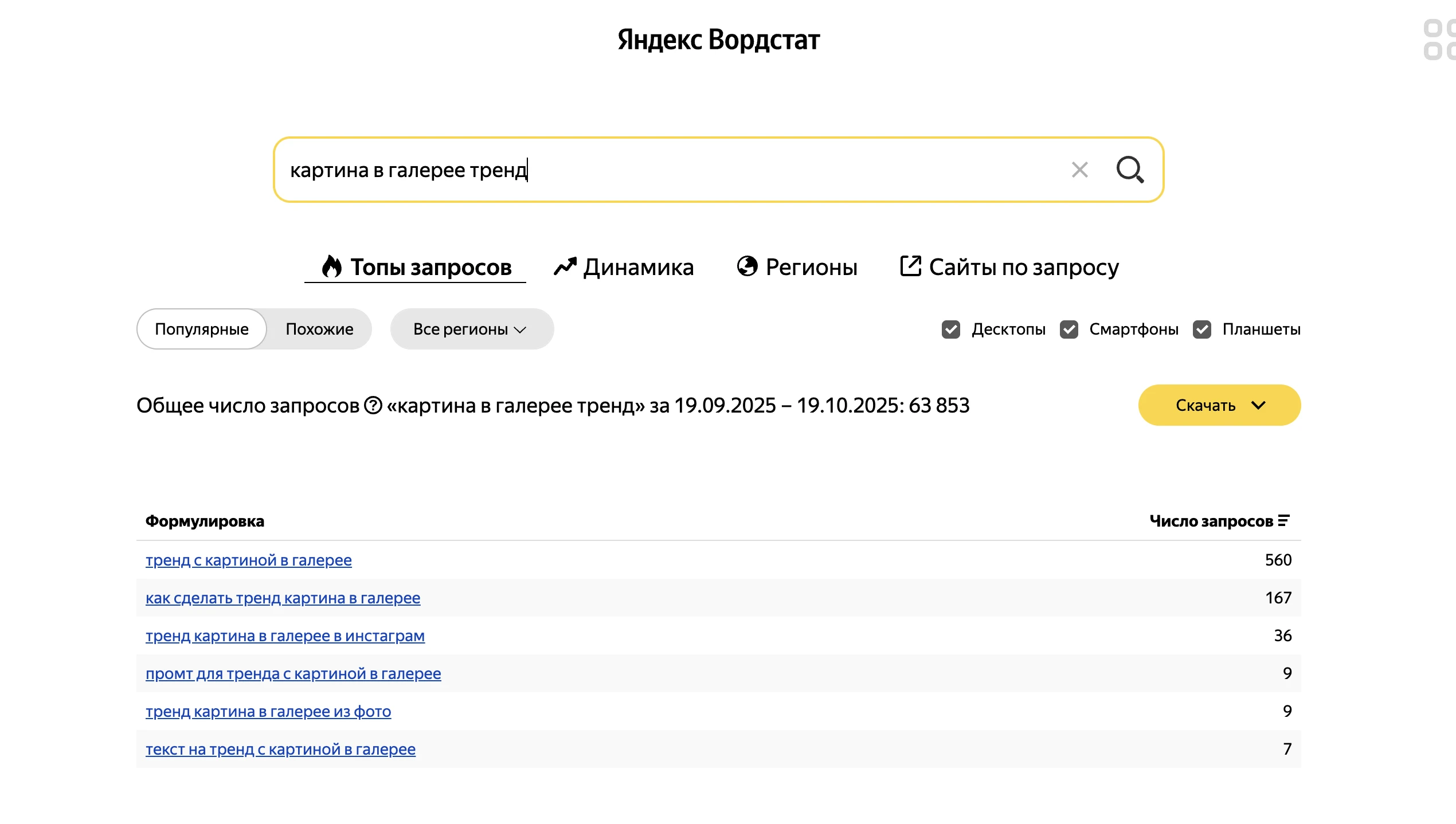1456x824 pixels.
Task: Click the flame icon of Топы запросов
Action: pos(331,266)
